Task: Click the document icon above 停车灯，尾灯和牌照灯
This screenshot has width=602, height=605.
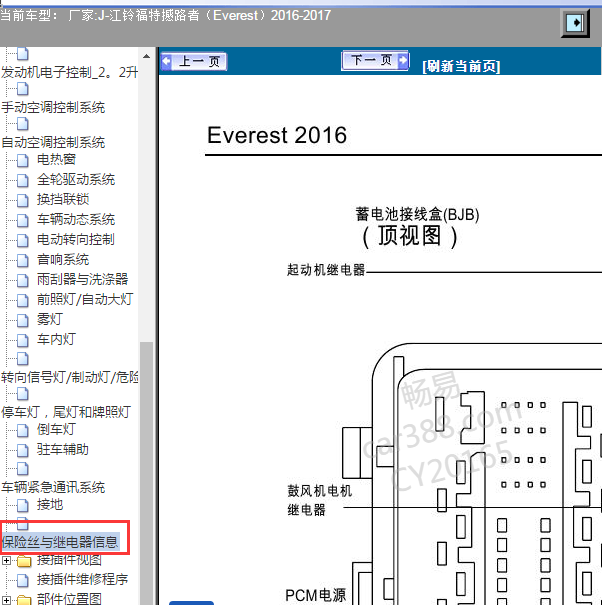Action: (x=23, y=394)
